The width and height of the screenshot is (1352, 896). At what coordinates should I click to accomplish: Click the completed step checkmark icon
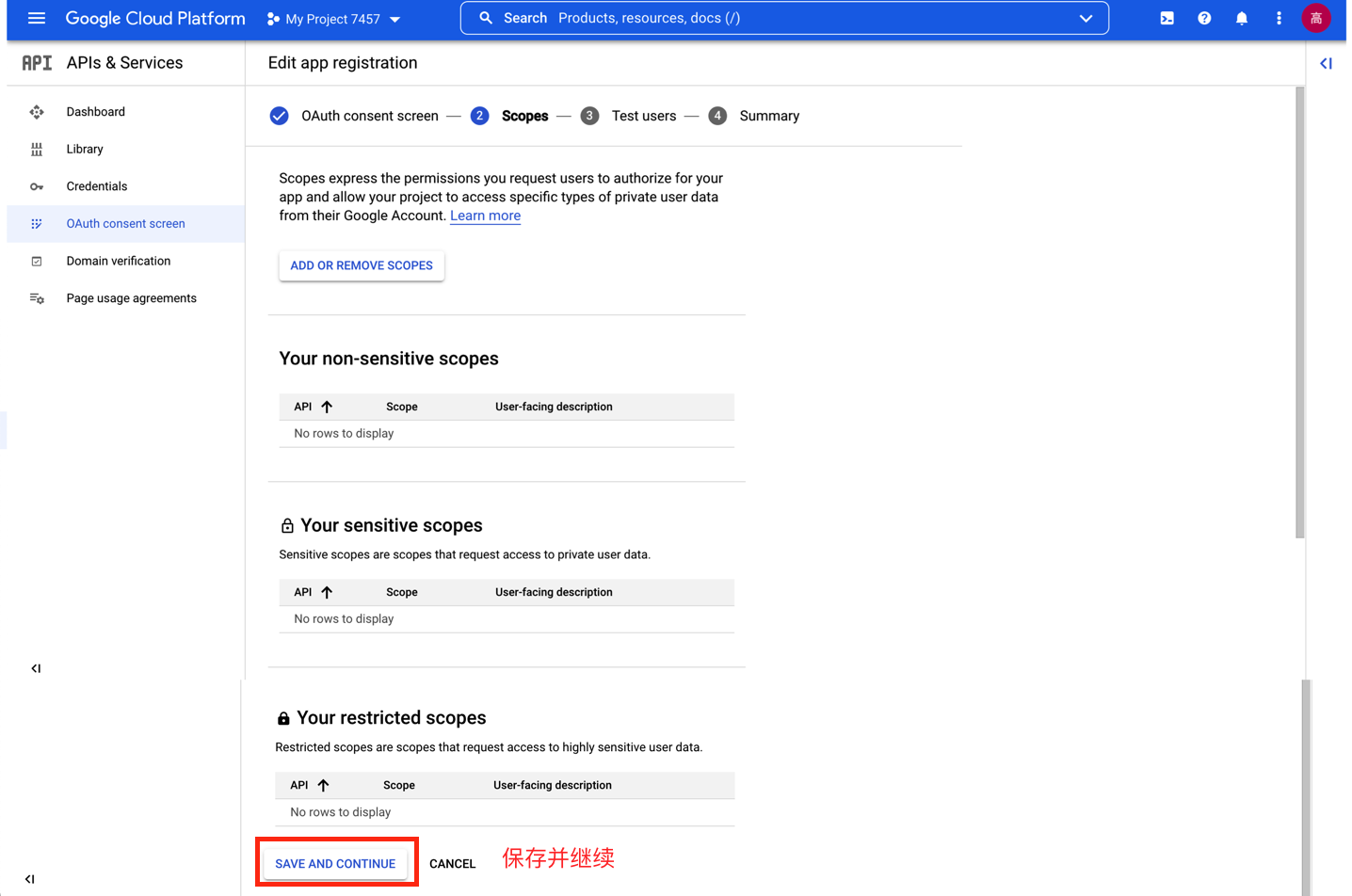(x=280, y=116)
